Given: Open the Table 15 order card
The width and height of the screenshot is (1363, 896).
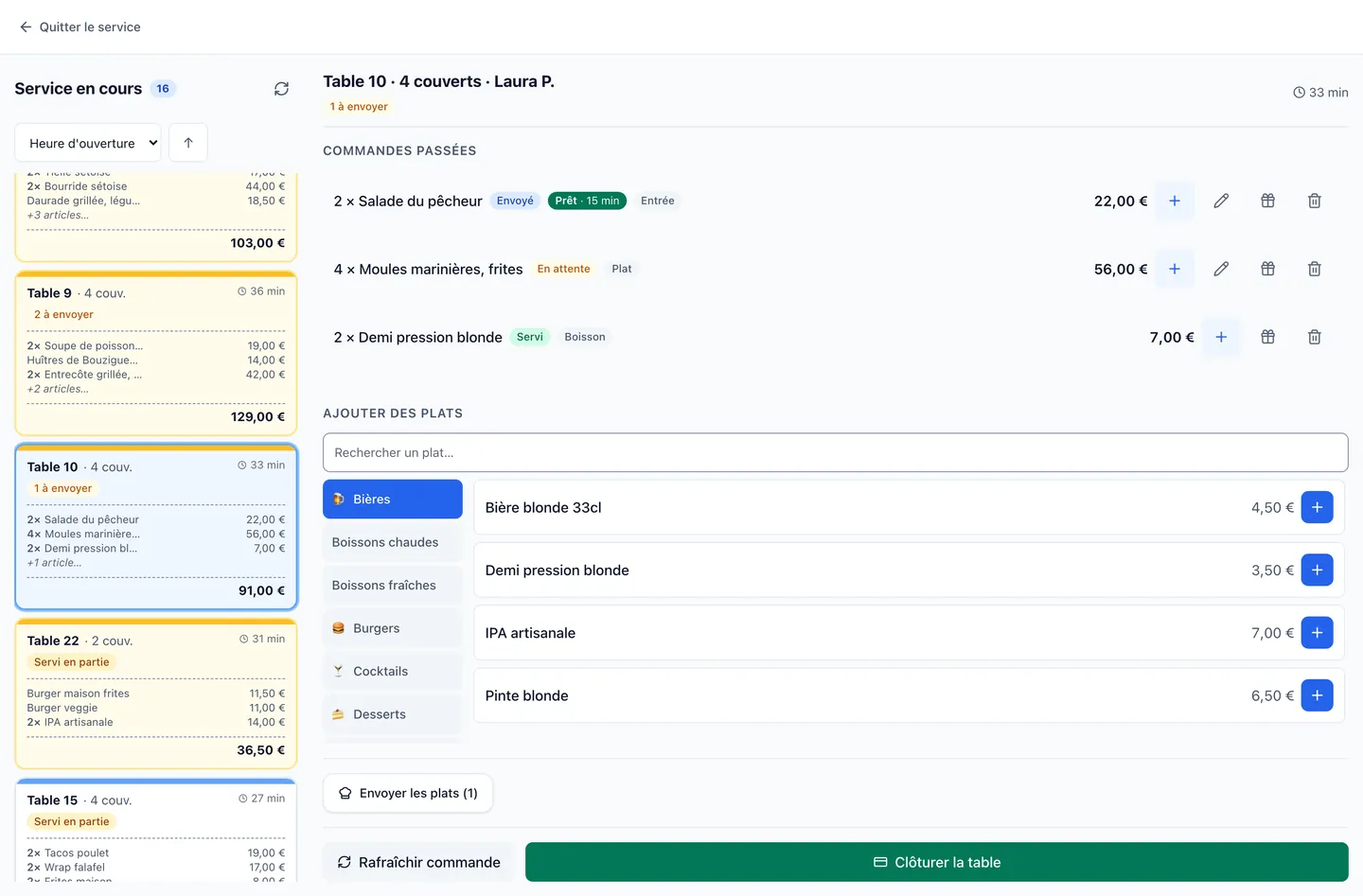Looking at the screenshot, I should [156, 832].
